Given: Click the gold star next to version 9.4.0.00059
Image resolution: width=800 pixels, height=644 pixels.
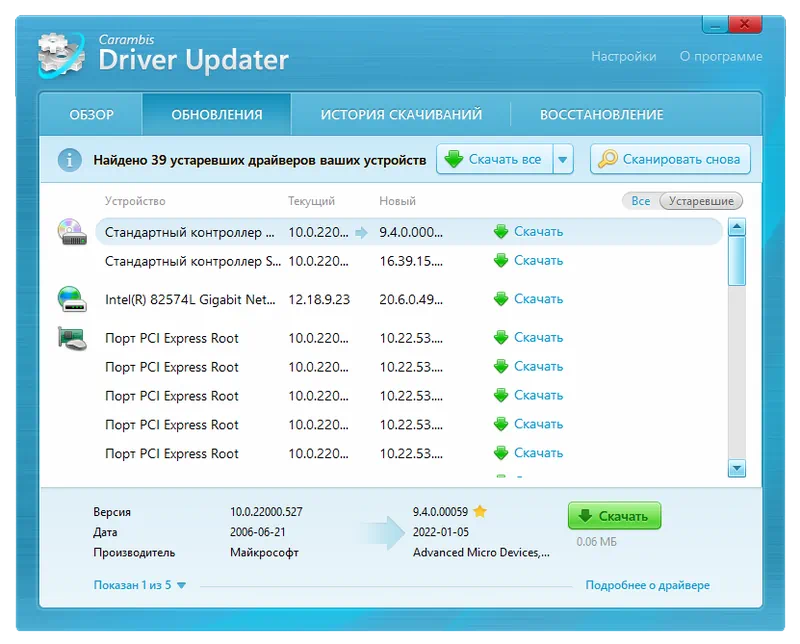Looking at the screenshot, I should click(480, 511).
